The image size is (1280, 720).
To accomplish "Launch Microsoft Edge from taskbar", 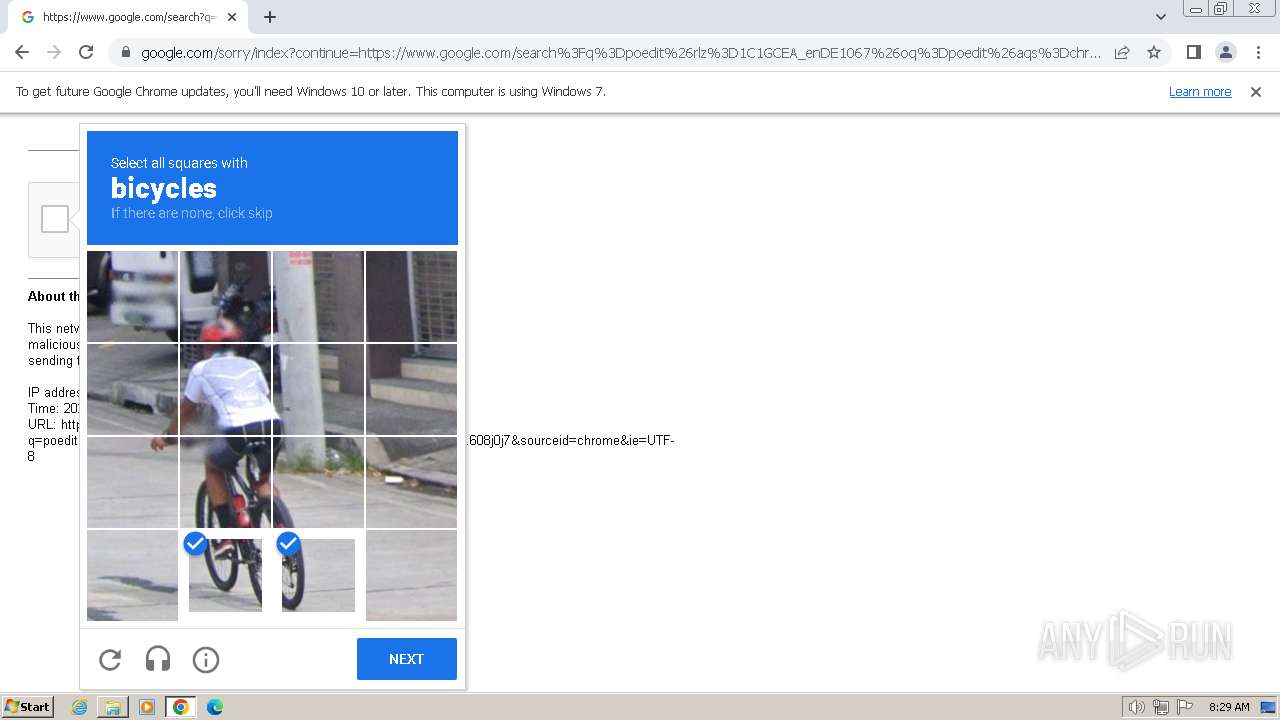I will click(x=215, y=707).
